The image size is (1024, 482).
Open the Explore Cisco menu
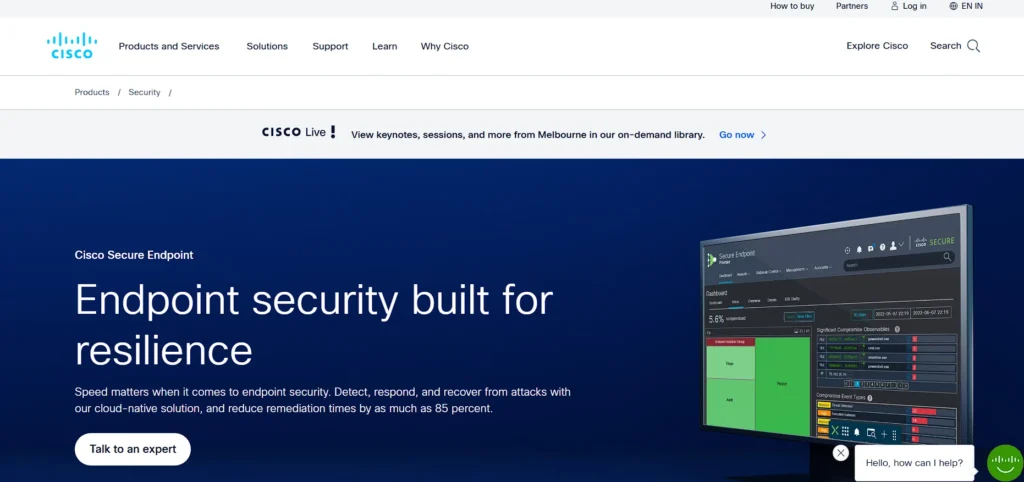[x=877, y=46]
